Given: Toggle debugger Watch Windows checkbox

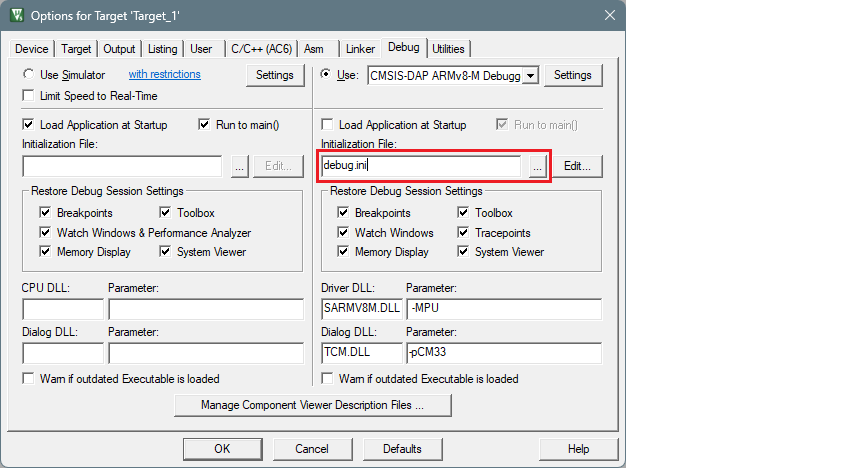Looking at the screenshot, I should (343, 233).
